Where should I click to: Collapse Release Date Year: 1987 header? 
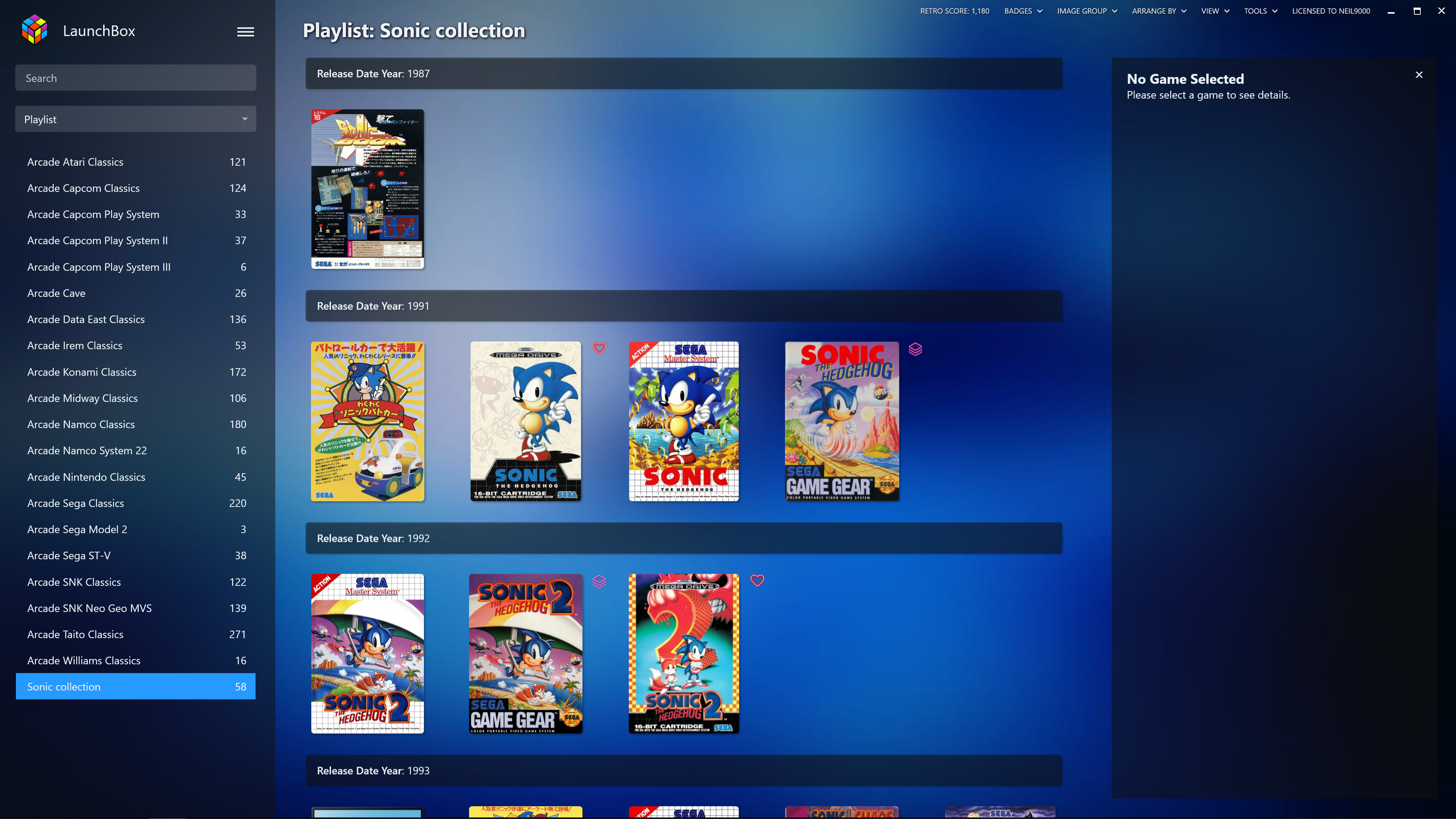pos(684,74)
